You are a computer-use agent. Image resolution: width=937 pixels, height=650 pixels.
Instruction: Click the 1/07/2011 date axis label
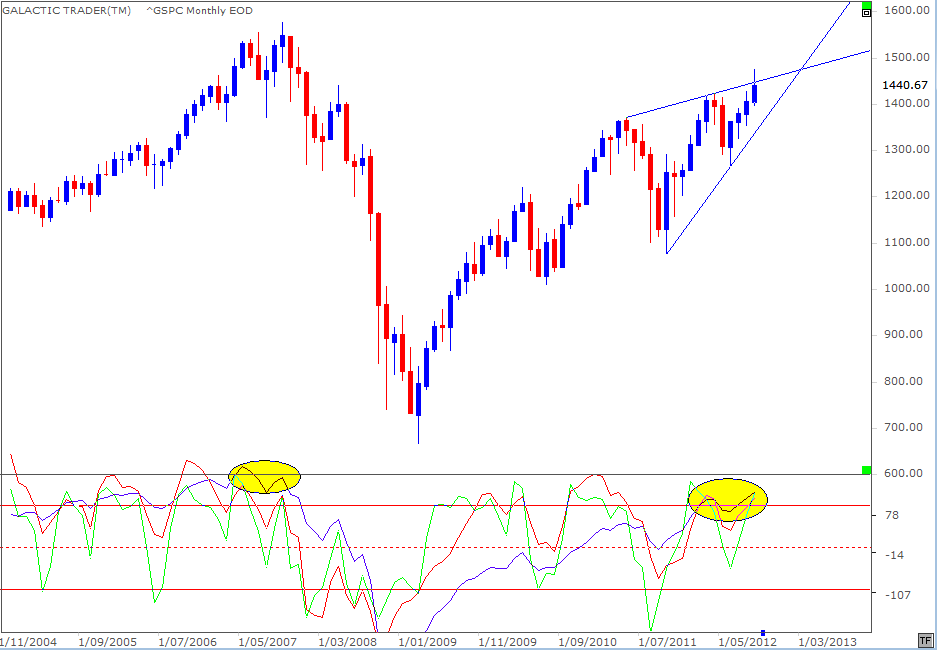[x=667, y=642]
